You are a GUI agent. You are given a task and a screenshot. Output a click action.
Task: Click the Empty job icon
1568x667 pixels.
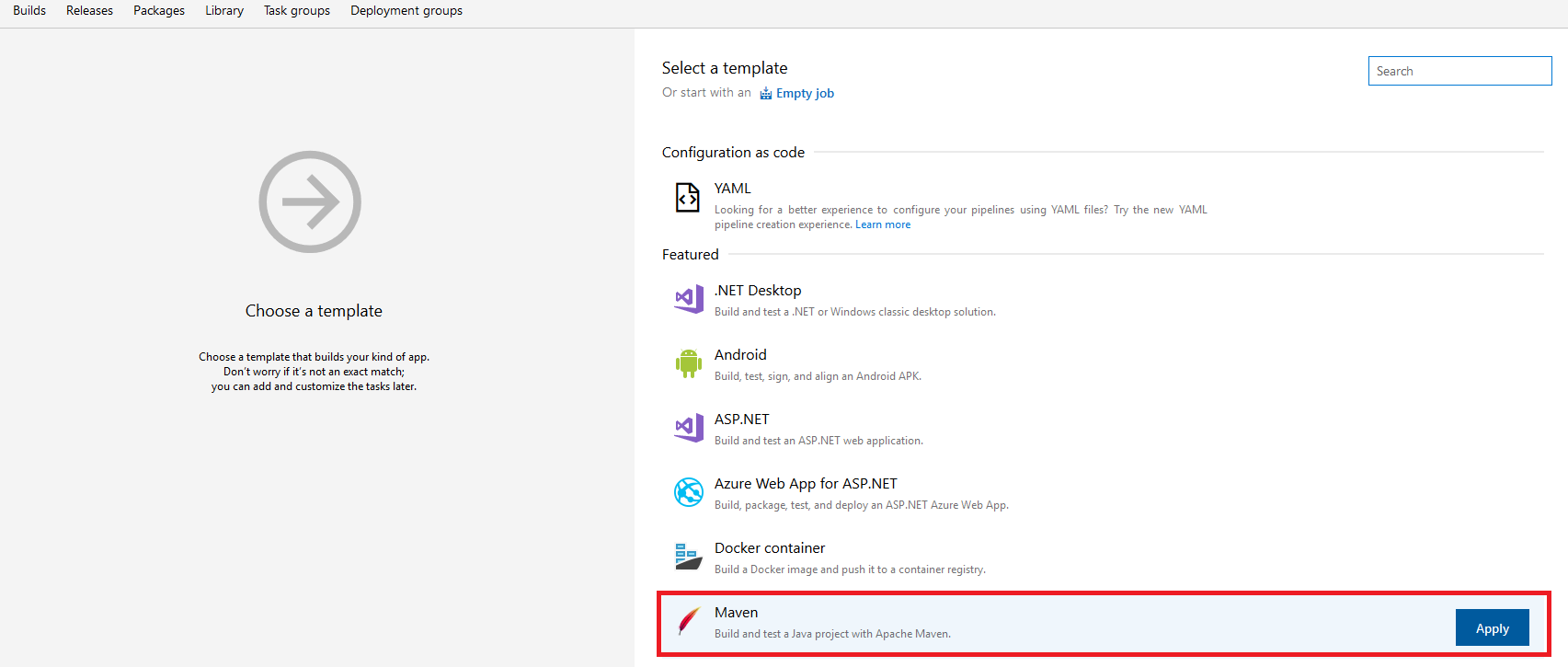pos(765,93)
